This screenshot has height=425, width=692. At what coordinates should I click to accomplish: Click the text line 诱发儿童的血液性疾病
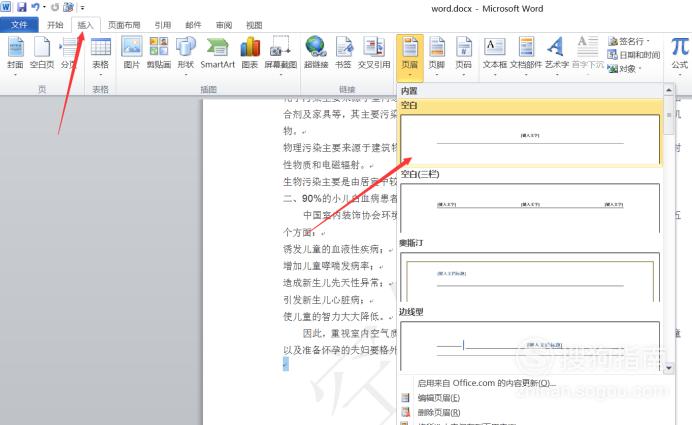pos(334,249)
